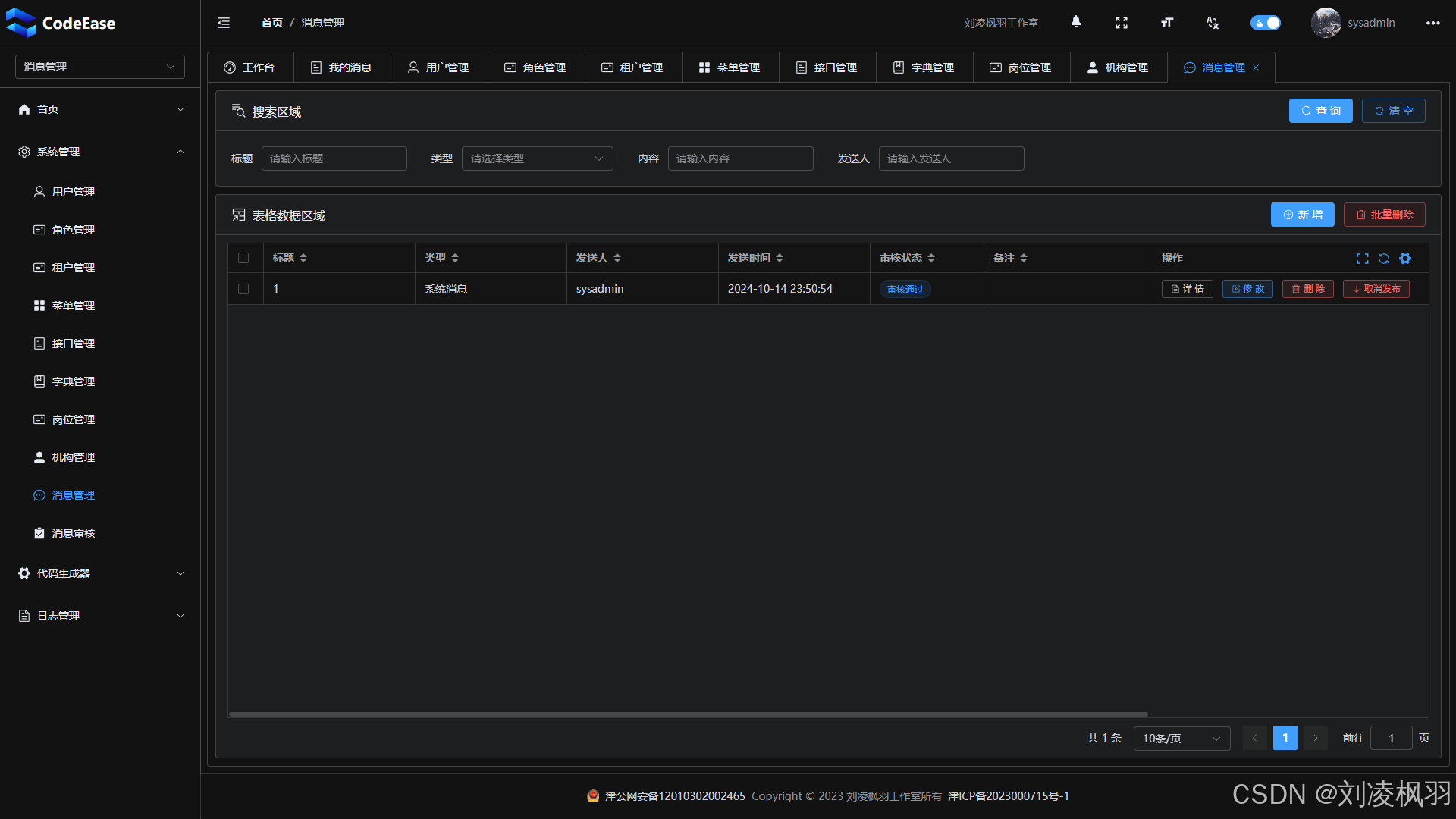Open the font size setting icon
Image resolution: width=1456 pixels, height=819 pixels.
[x=1166, y=23]
